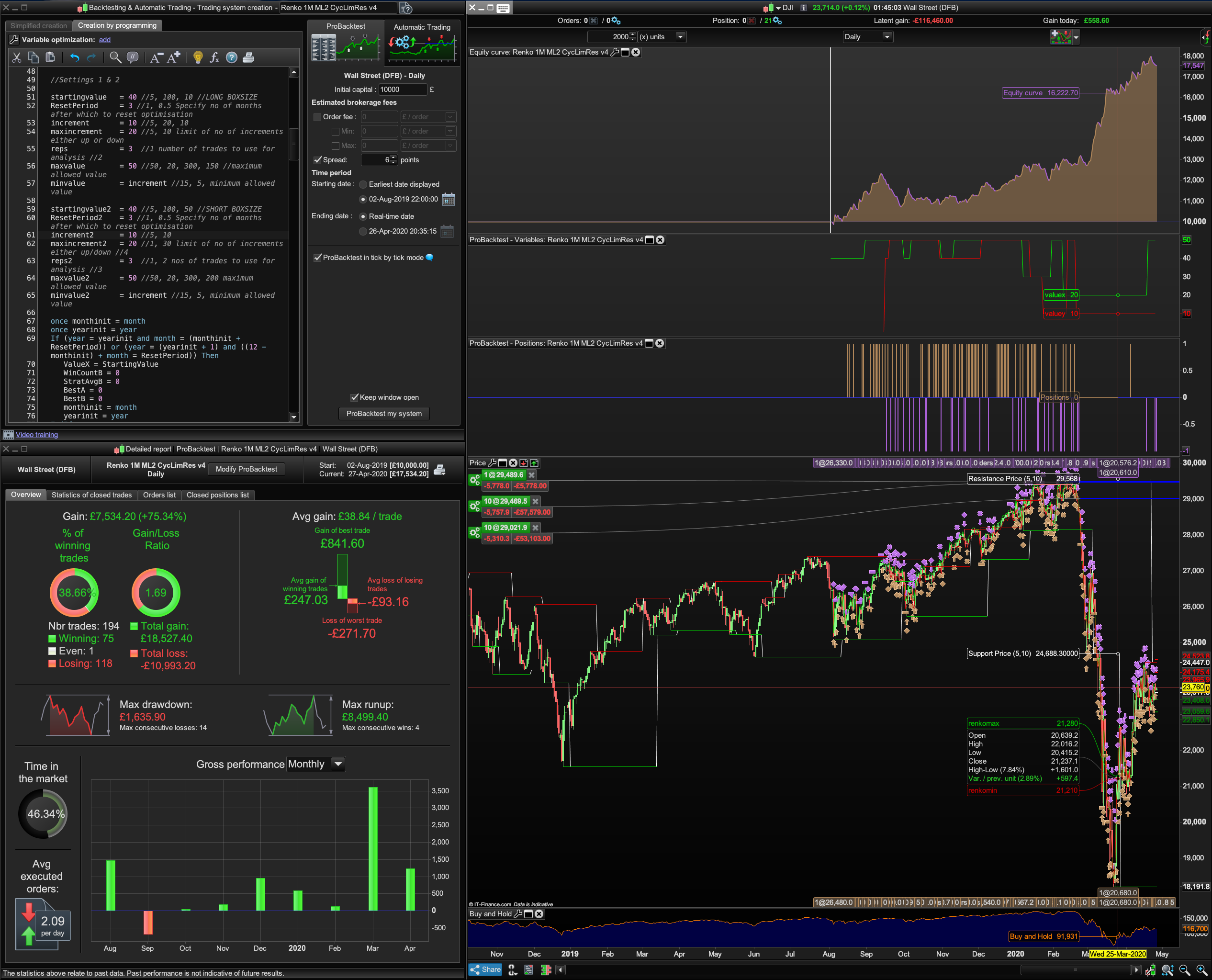Select Earliest date displayed radio option
1212x980 pixels.
tap(363, 185)
